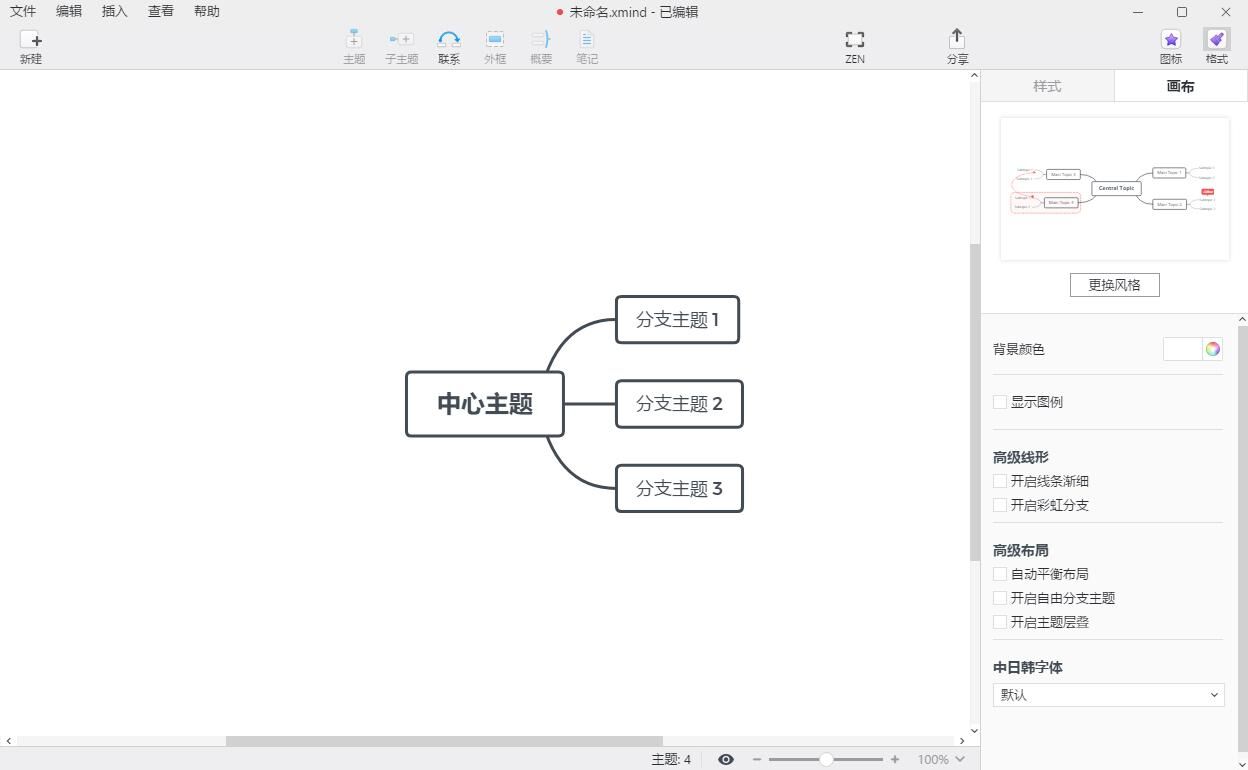Click the zoom in plus icon
Viewport: 1248px width, 770px height.
point(895,760)
